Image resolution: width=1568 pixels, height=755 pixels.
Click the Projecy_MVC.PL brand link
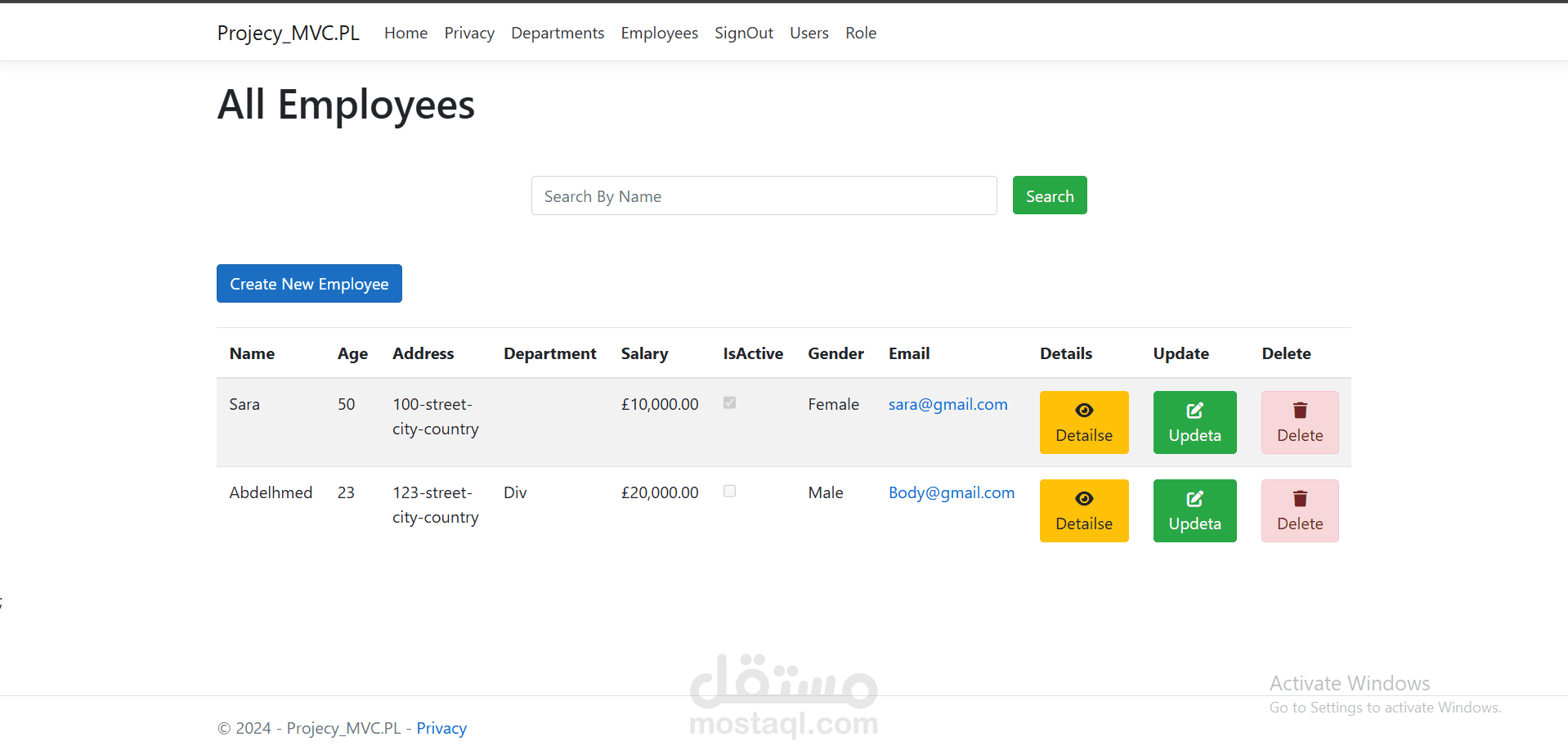pyautogui.click(x=289, y=33)
